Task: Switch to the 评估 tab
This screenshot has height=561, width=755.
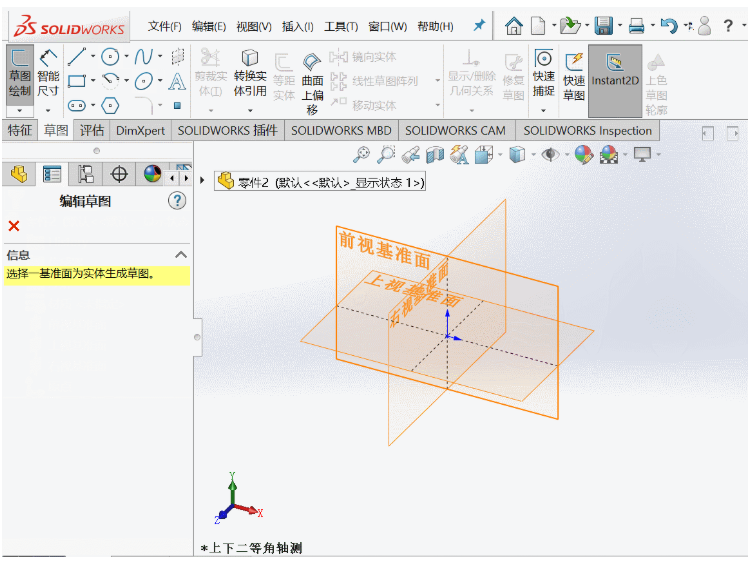Action: (x=91, y=130)
